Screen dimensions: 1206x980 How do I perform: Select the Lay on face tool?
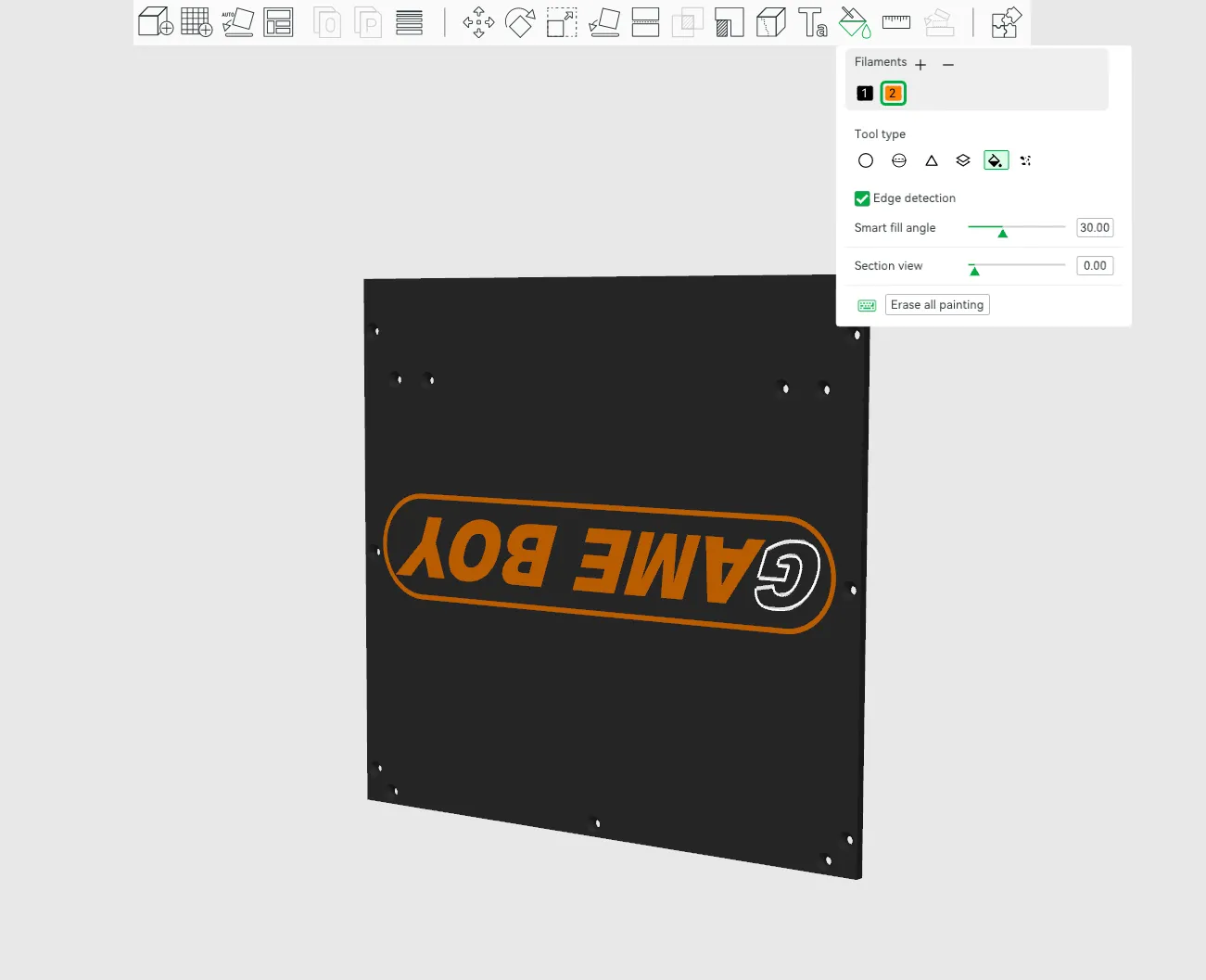coord(604,21)
